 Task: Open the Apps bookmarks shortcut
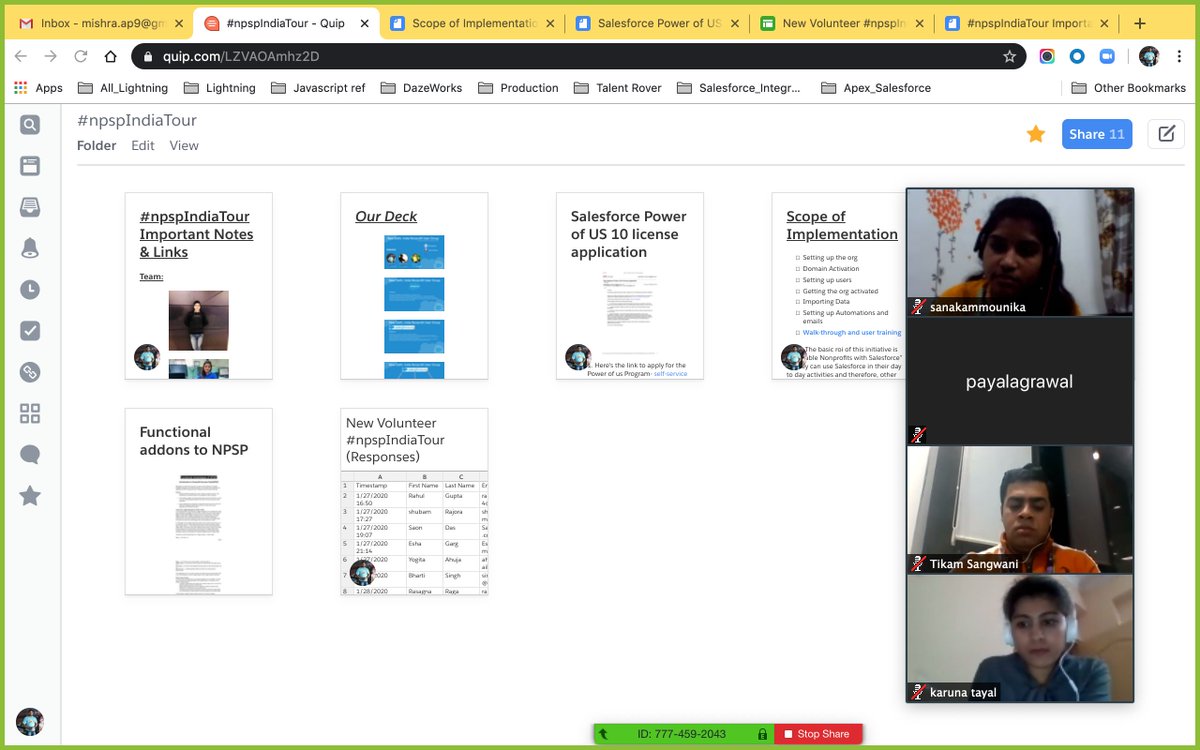(x=39, y=88)
